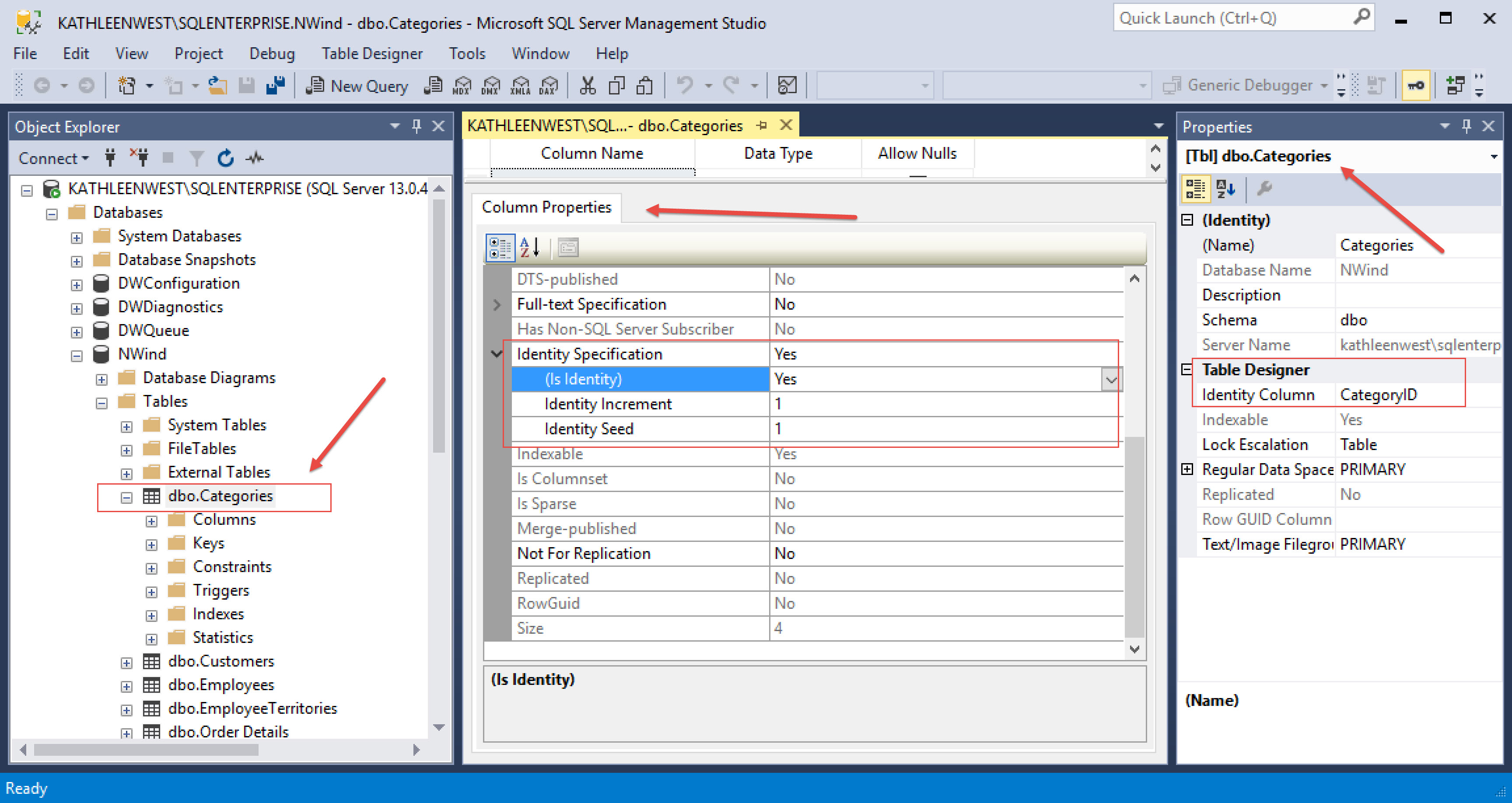
Task: Click the Paste clipboard icon
Action: (x=644, y=86)
